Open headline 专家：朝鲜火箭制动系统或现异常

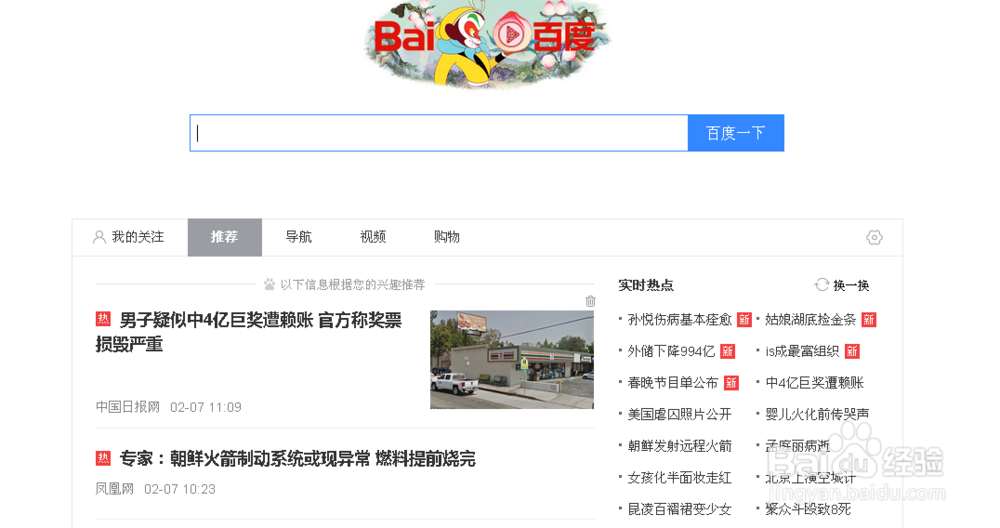[x=297, y=458]
